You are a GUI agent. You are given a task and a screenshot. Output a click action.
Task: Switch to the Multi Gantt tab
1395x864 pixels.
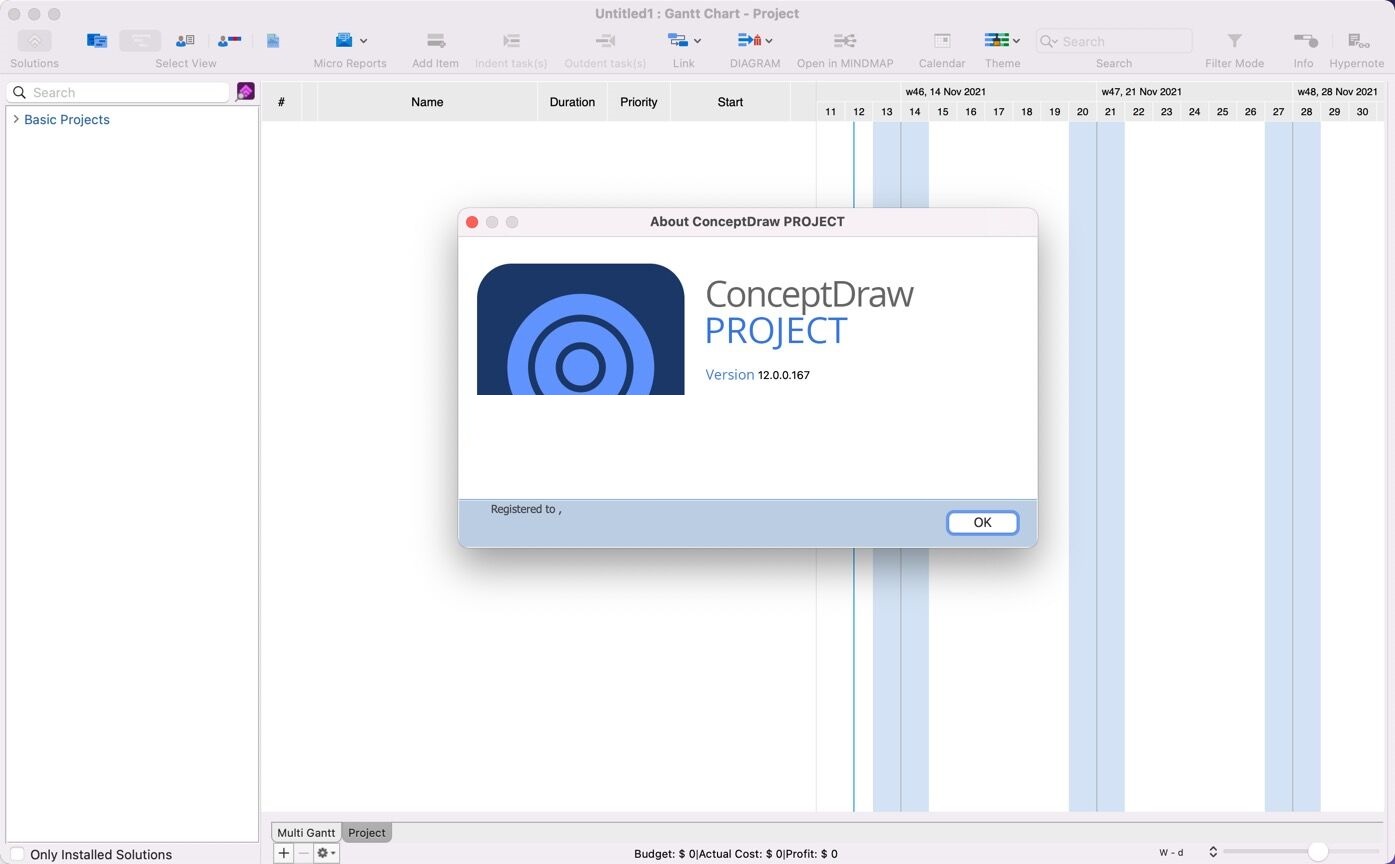pos(306,832)
